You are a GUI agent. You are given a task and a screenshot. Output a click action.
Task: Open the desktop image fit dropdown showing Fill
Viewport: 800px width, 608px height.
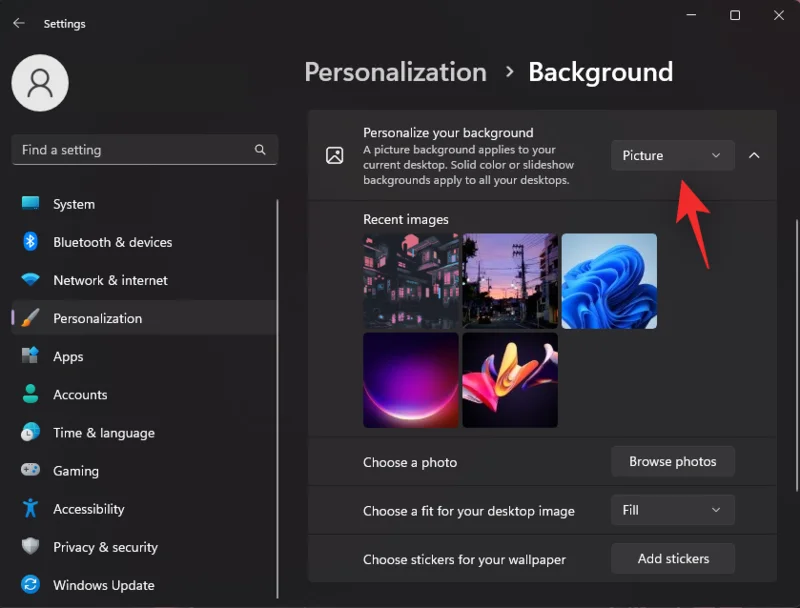672,510
